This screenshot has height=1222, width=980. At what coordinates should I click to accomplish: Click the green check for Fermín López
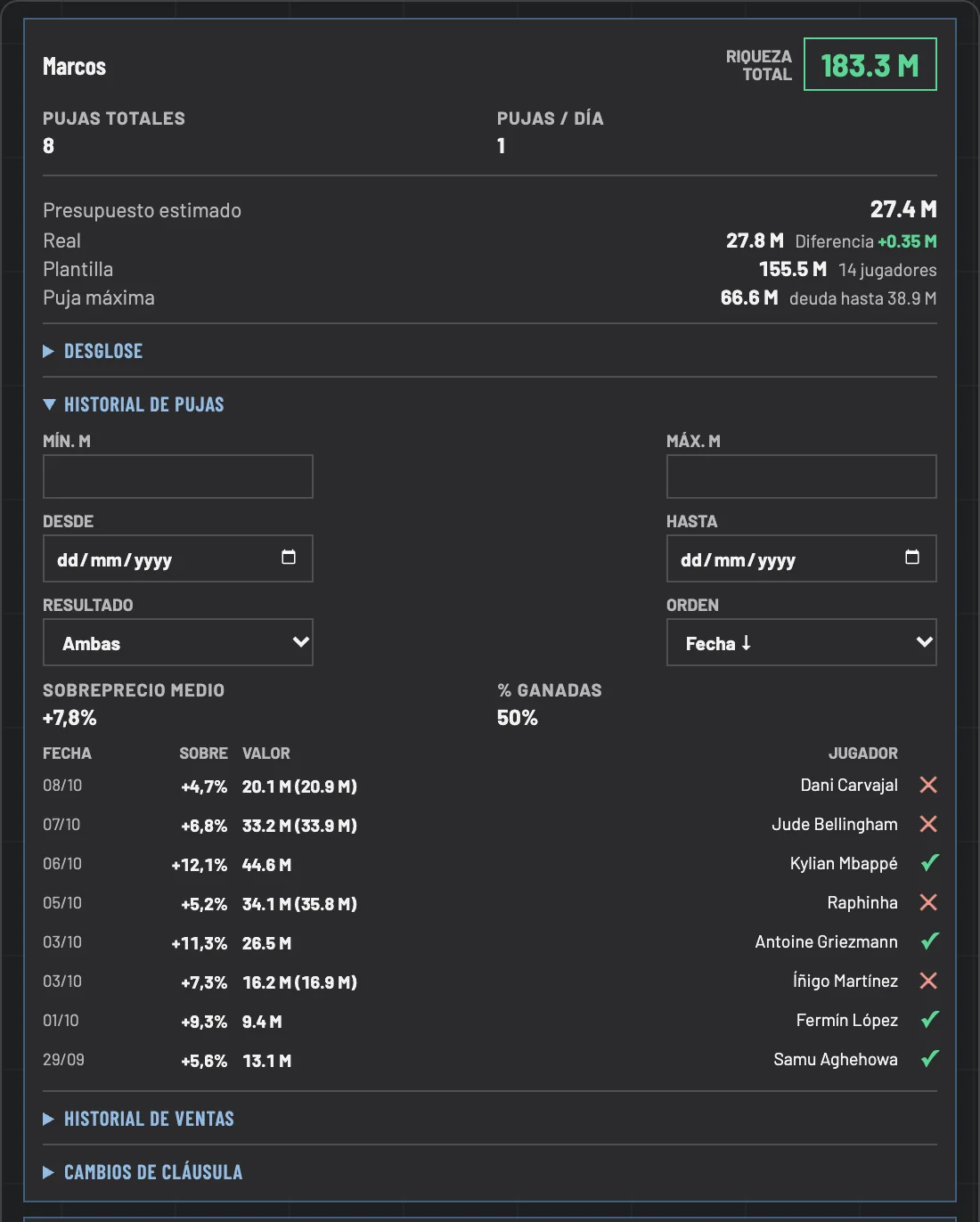pos(929,1020)
